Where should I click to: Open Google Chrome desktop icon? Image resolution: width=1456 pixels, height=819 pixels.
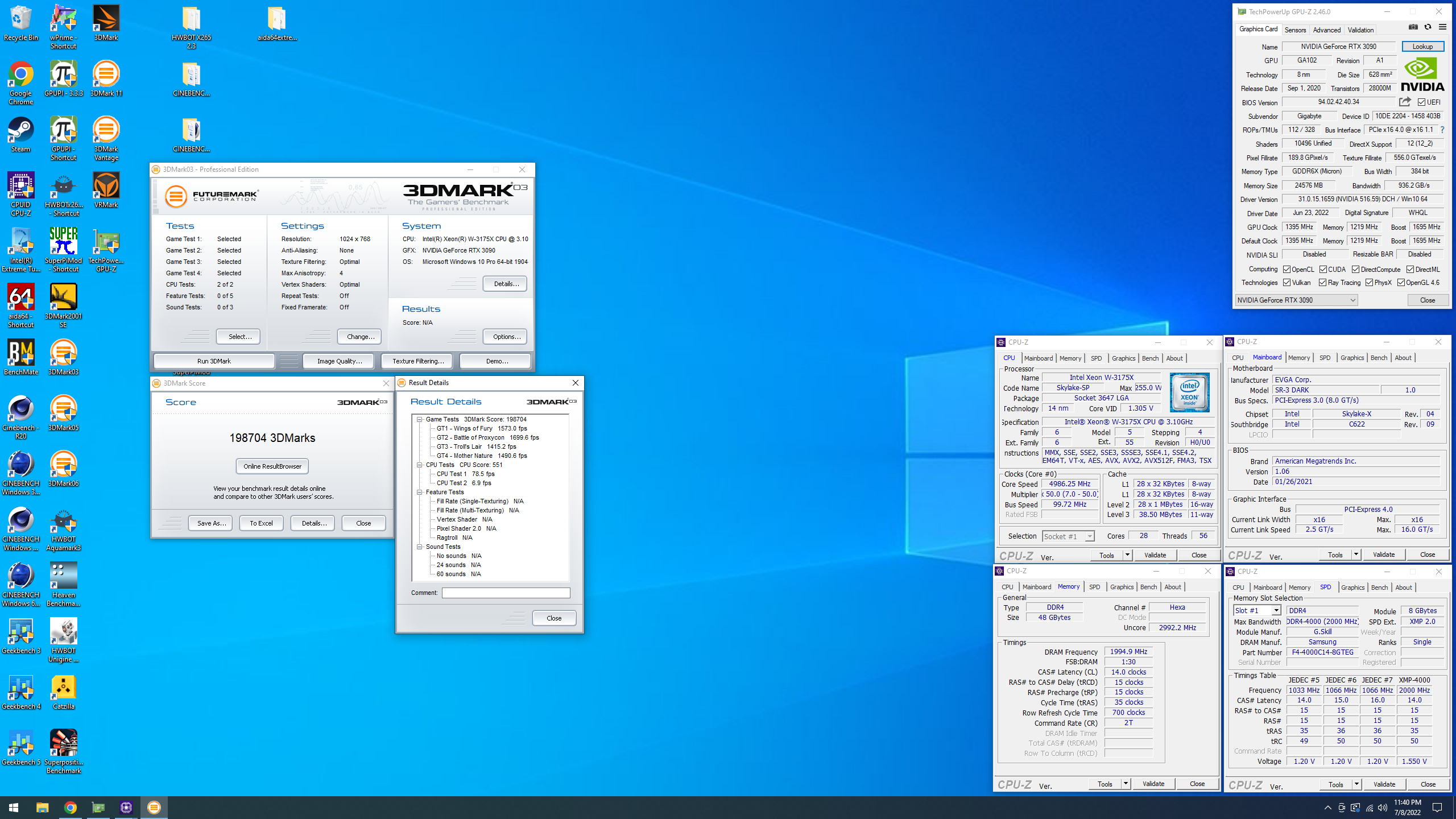(x=20, y=83)
